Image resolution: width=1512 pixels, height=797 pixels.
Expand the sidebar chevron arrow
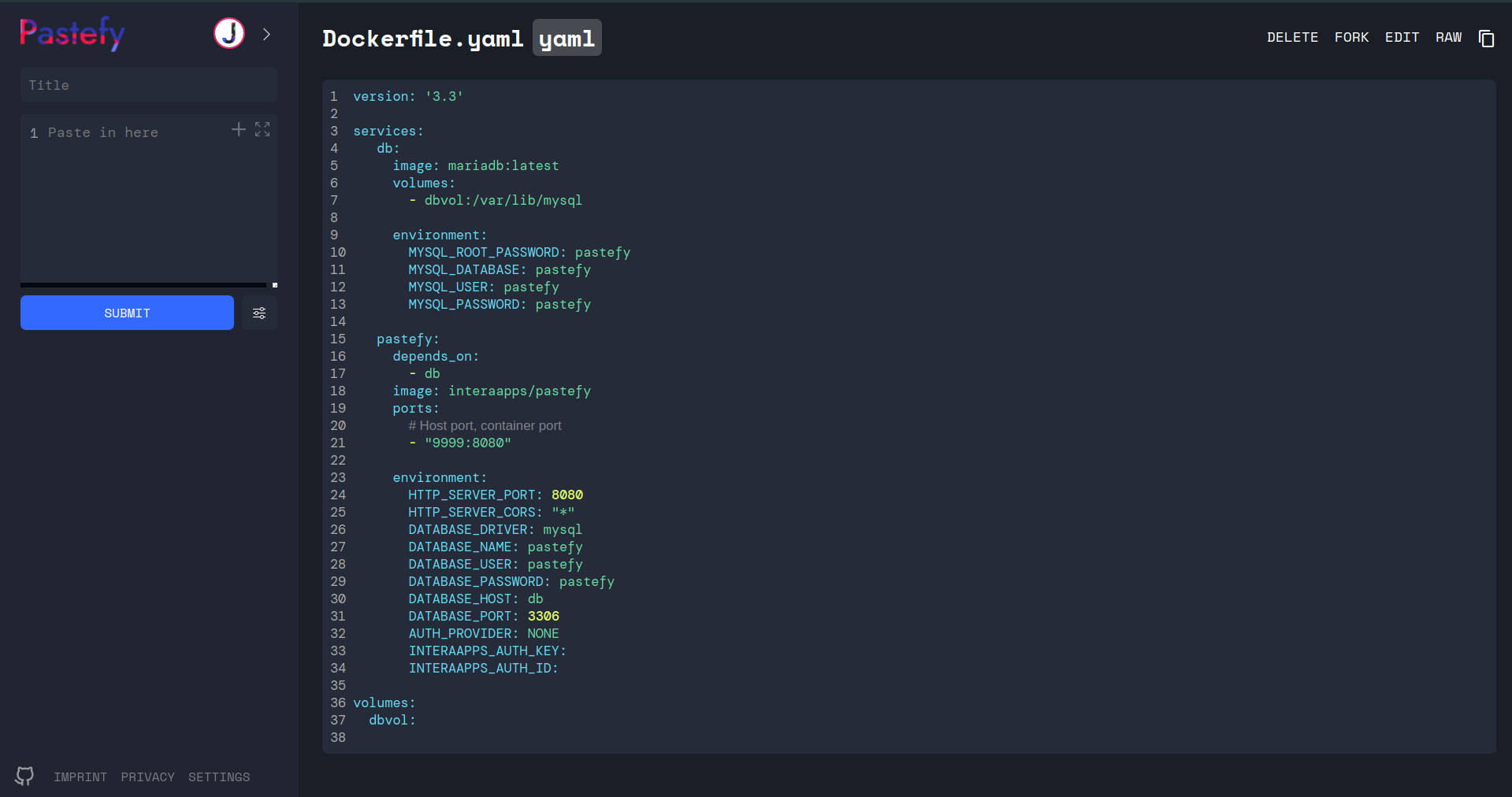point(266,34)
